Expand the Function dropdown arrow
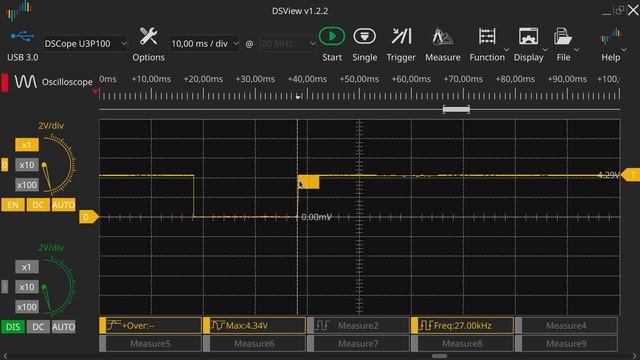This screenshot has height=360, width=640. (507, 50)
